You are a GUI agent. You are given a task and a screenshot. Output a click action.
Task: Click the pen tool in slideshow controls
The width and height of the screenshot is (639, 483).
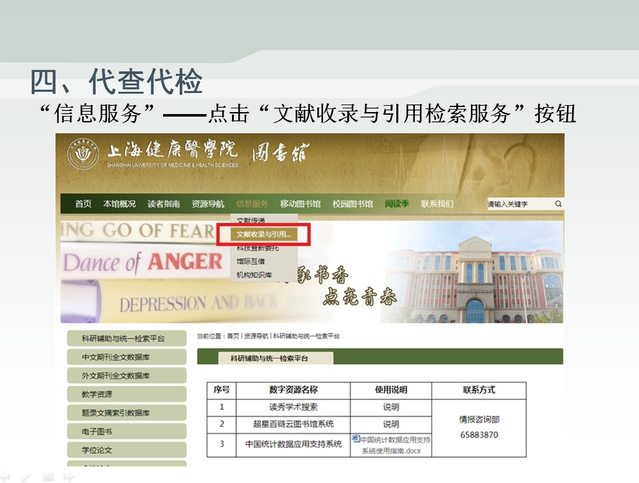[x=27, y=476]
